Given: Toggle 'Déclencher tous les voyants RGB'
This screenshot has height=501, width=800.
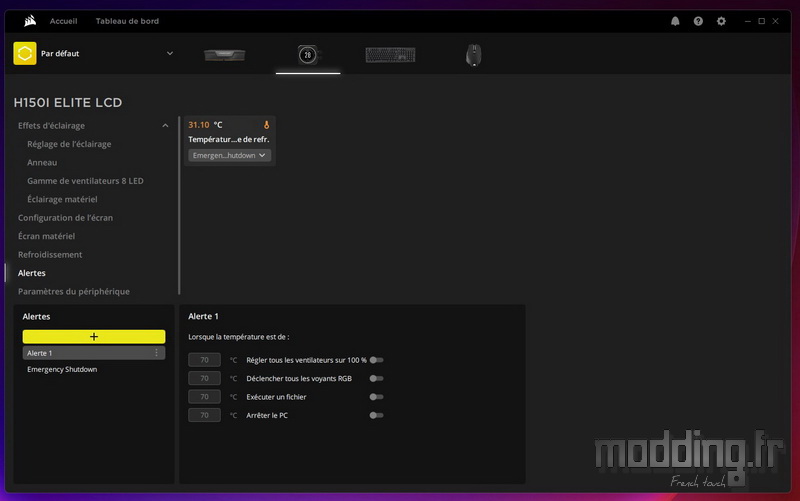Looking at the screenshot, I should point(377,379).
